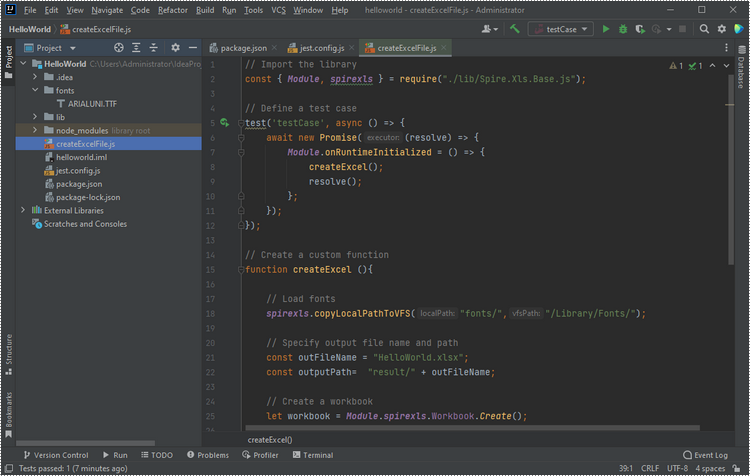The height and width of the screenshot is (476, 750).
Task: Expand External Libraries node
Action: 23,210
